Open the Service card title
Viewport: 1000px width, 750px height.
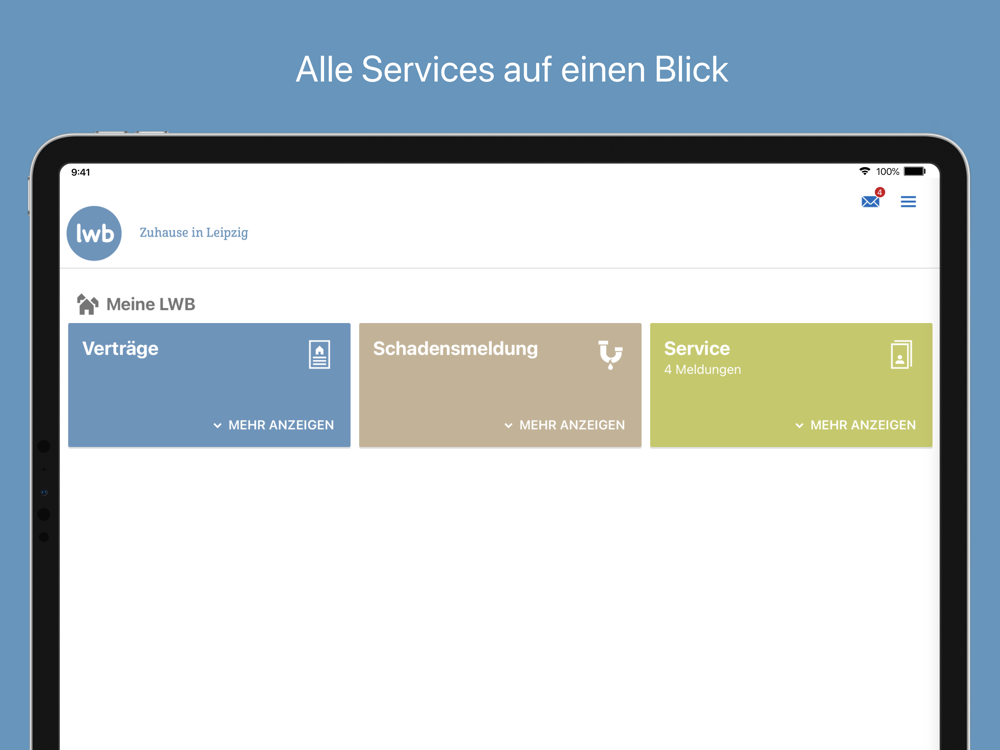696,348
